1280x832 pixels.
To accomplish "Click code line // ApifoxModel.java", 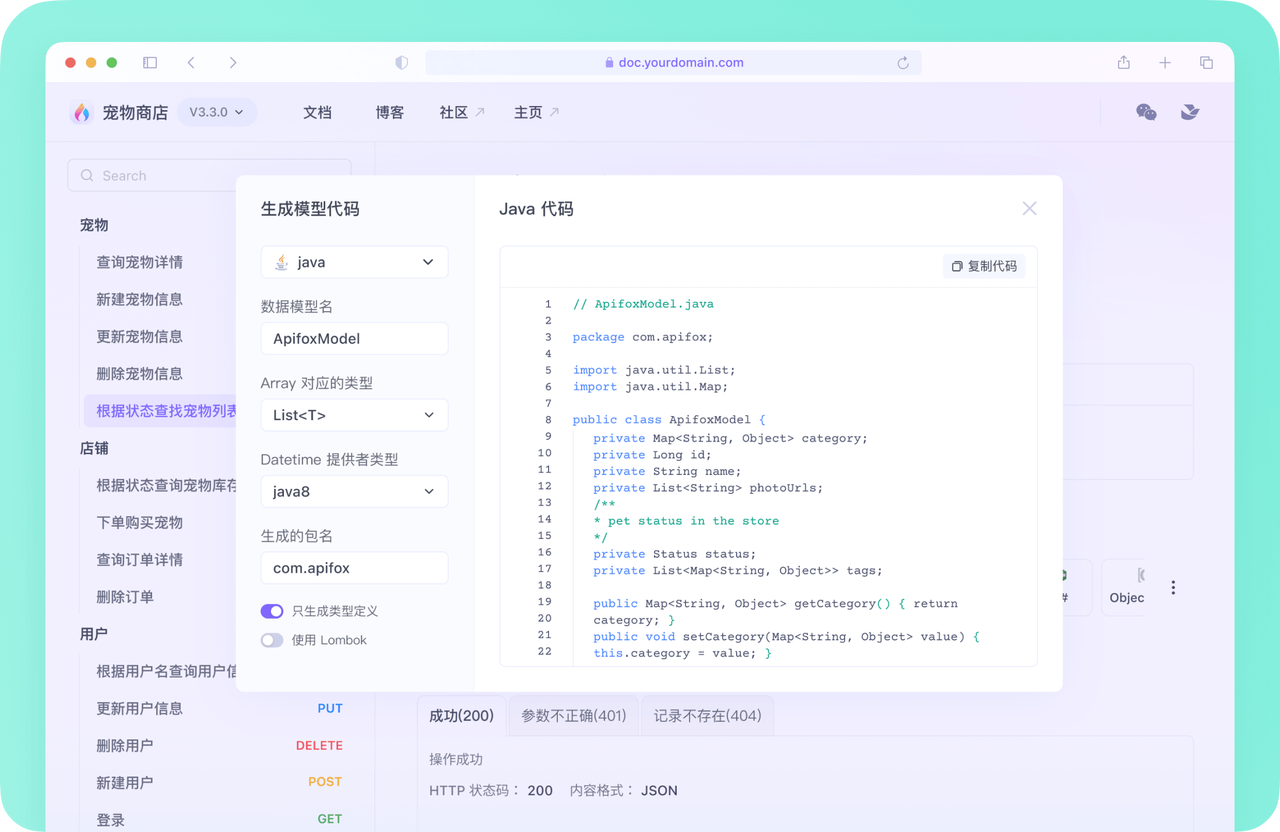I will pyautogui.click(x=643, y=304).
